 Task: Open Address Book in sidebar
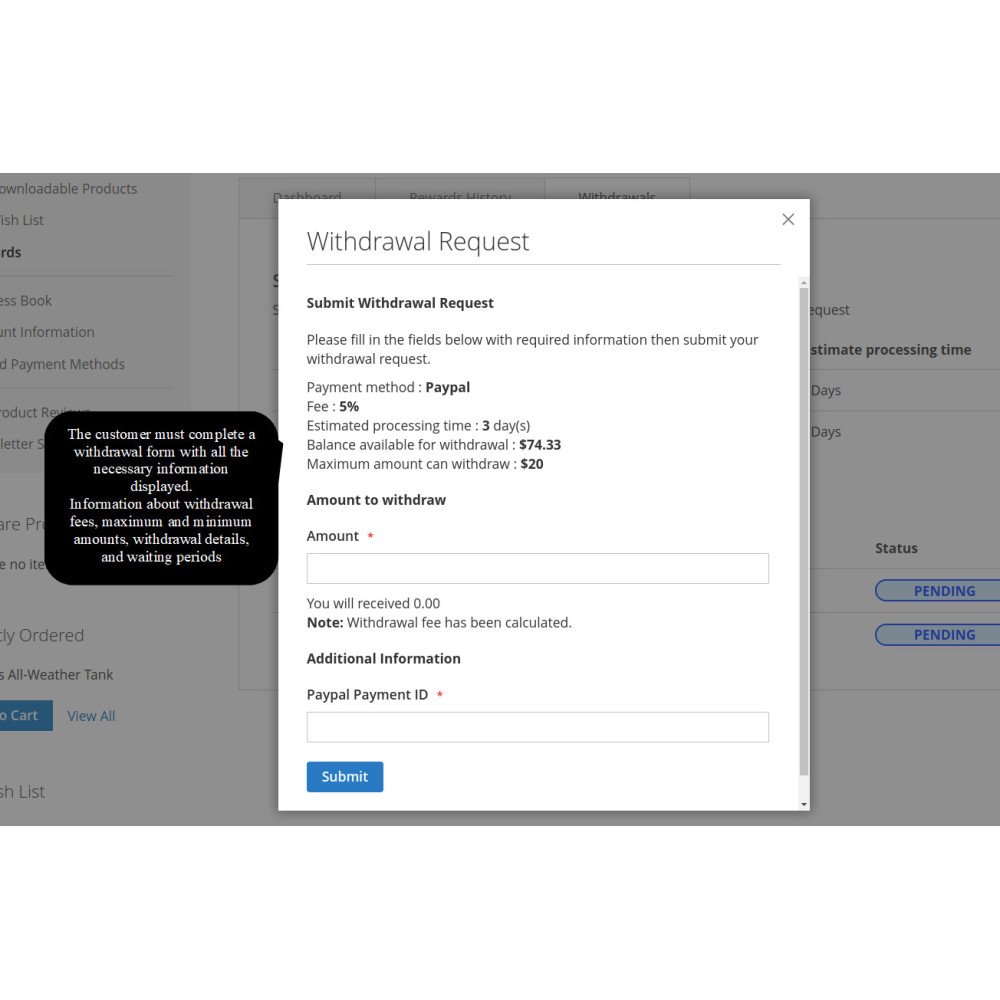tap(26, 300)
